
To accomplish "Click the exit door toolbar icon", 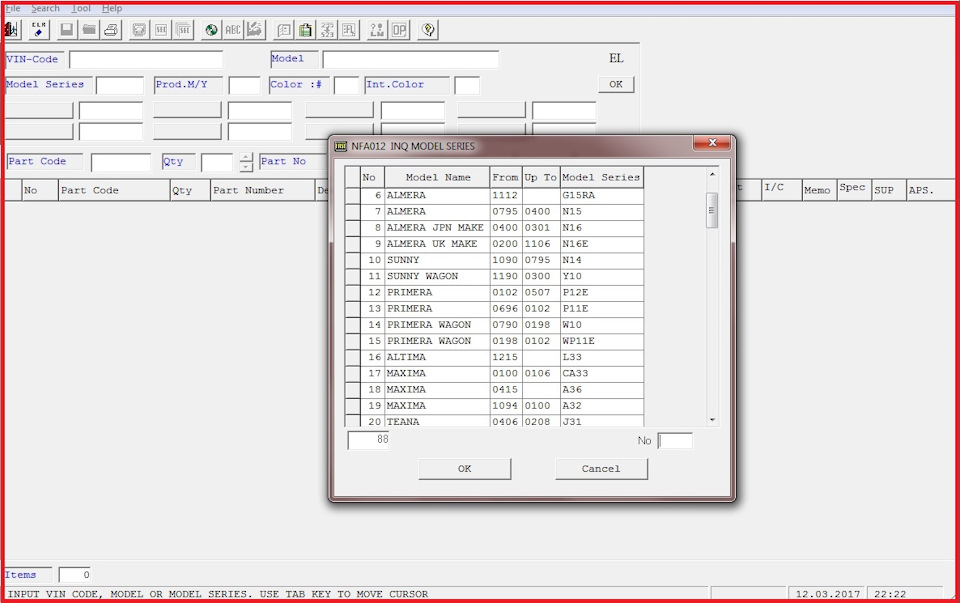I will (12, 29).
